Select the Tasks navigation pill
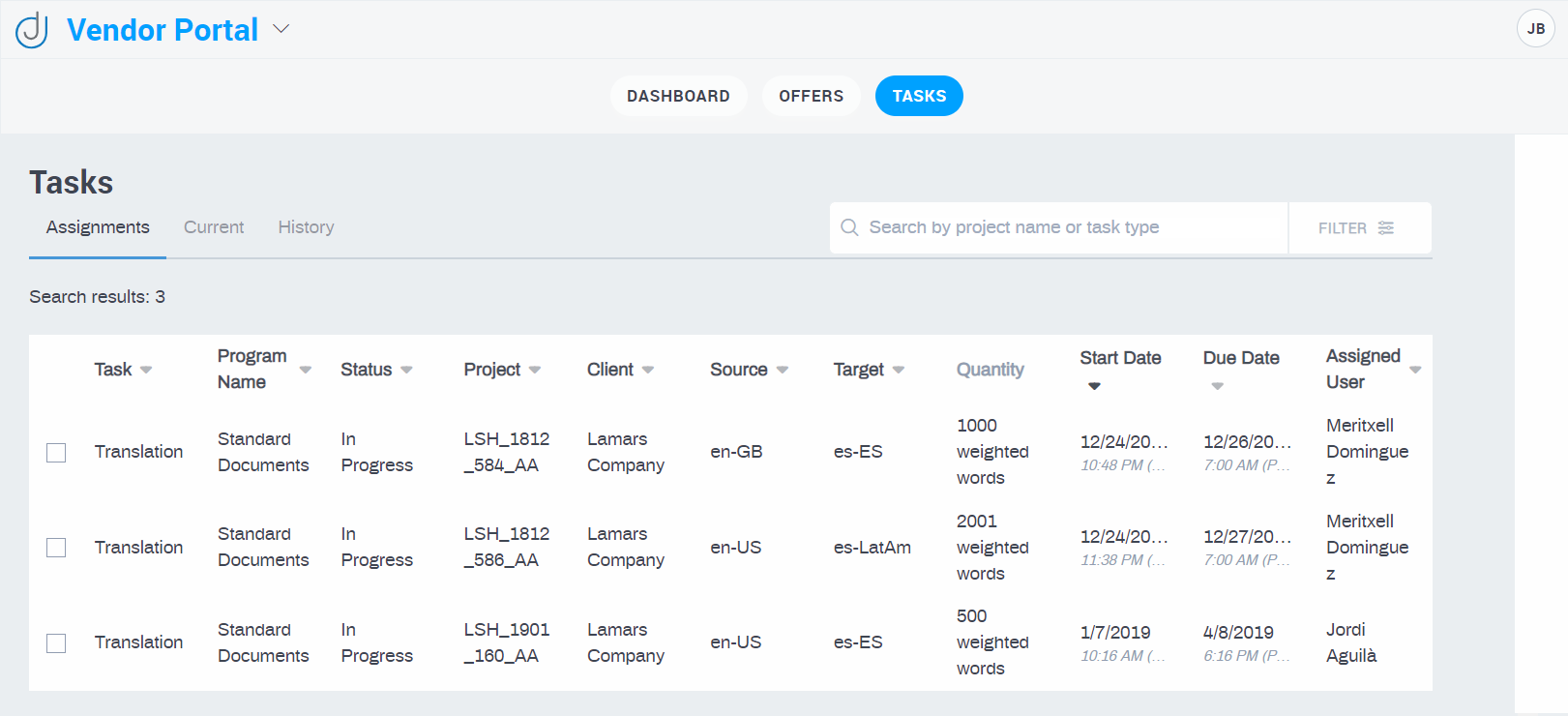The width and height of the screenshot is (1568, 716). [x=919, y=96]
